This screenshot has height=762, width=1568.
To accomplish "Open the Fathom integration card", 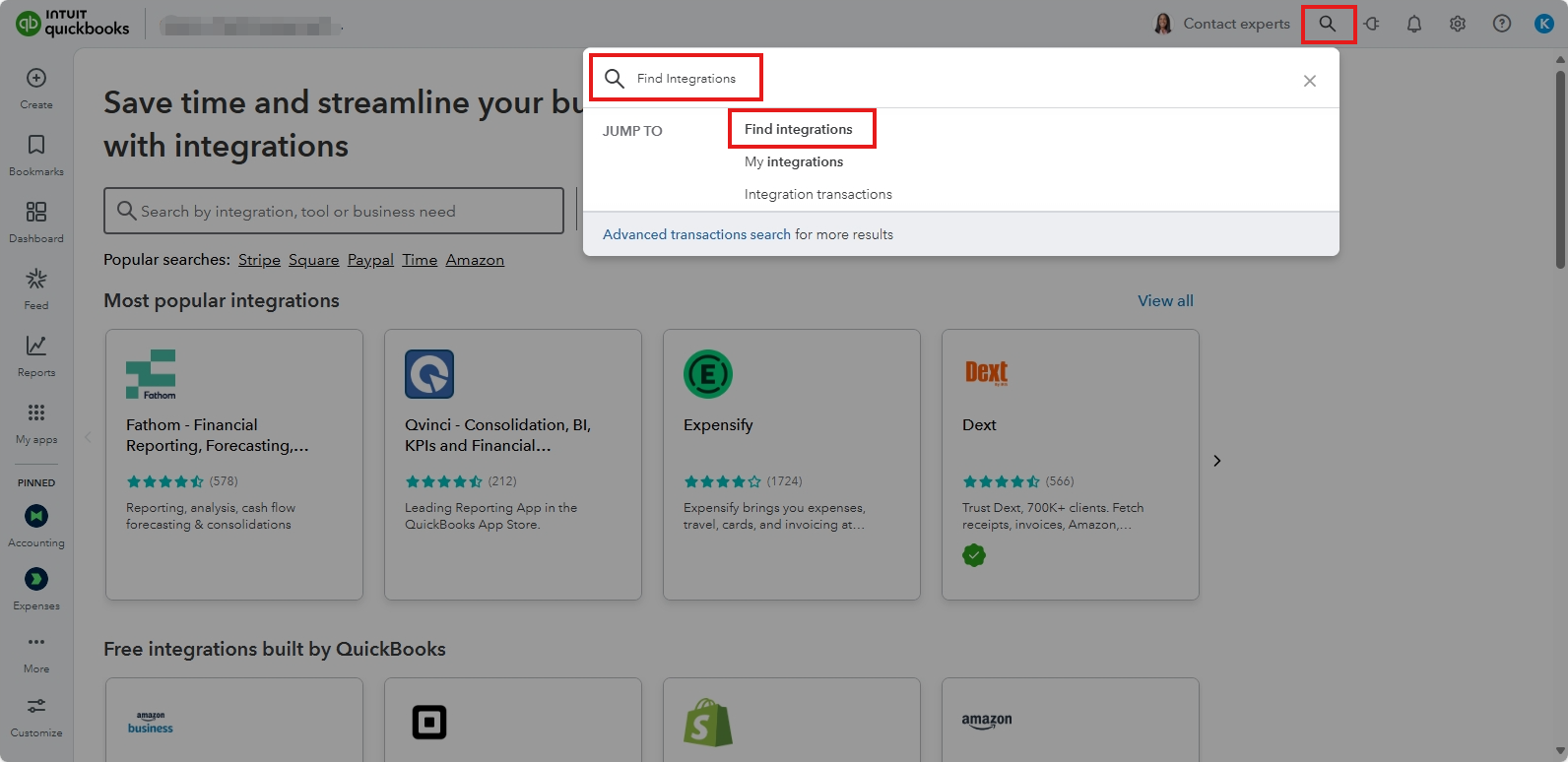I will (234, 465).
